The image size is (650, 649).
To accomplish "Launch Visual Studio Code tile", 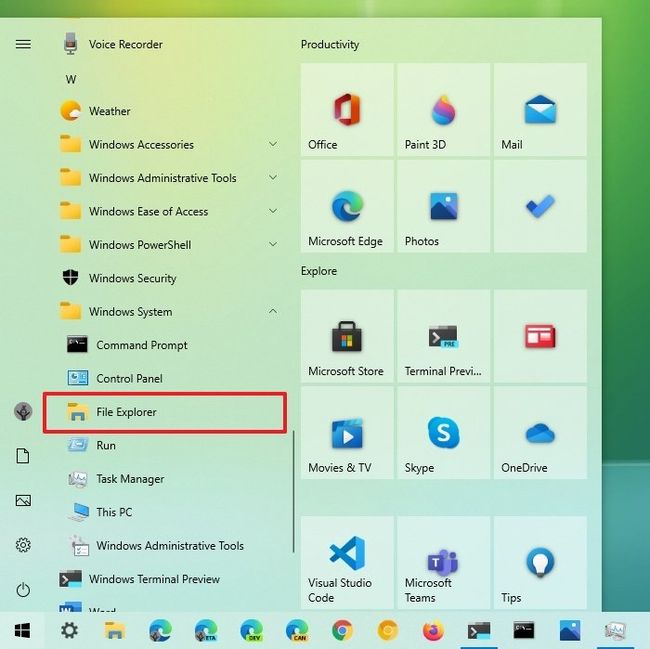I will 347,562.
